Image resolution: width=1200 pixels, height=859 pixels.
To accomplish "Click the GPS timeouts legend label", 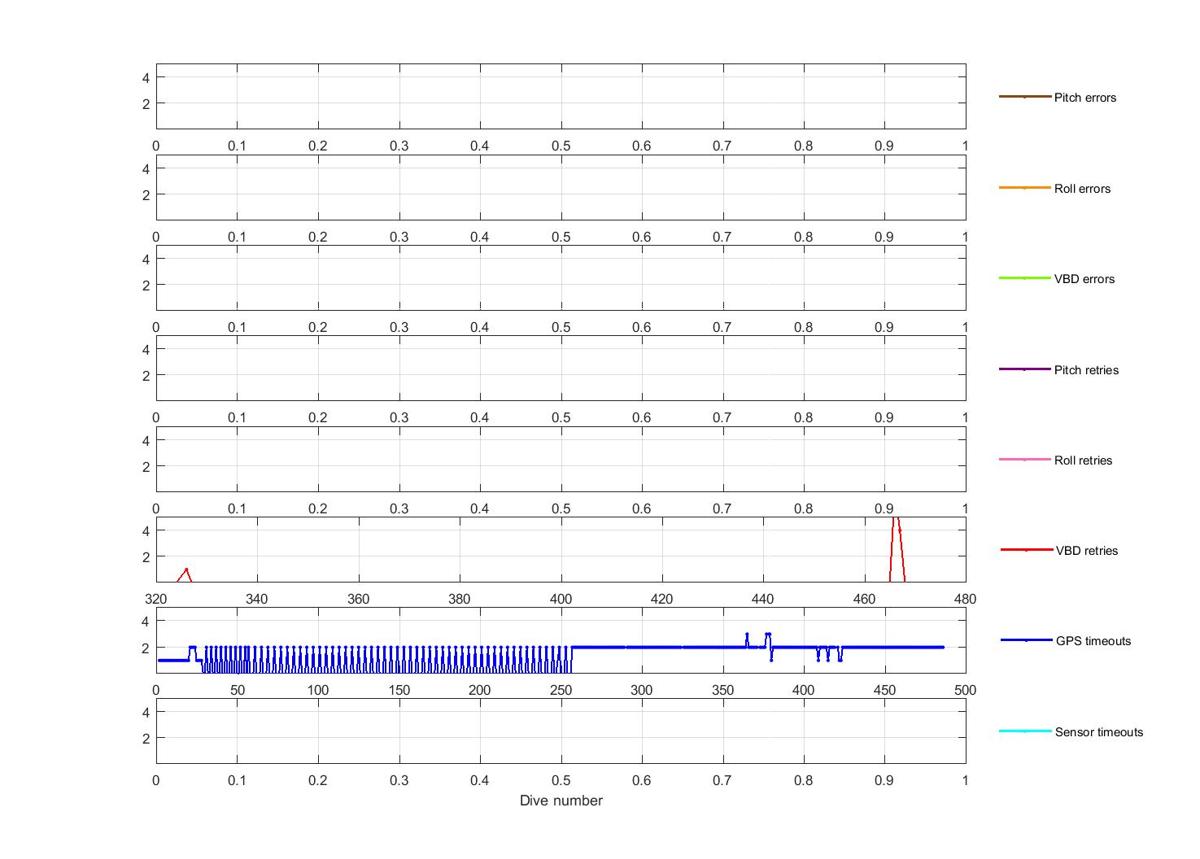I will [x=1093, y=641].
